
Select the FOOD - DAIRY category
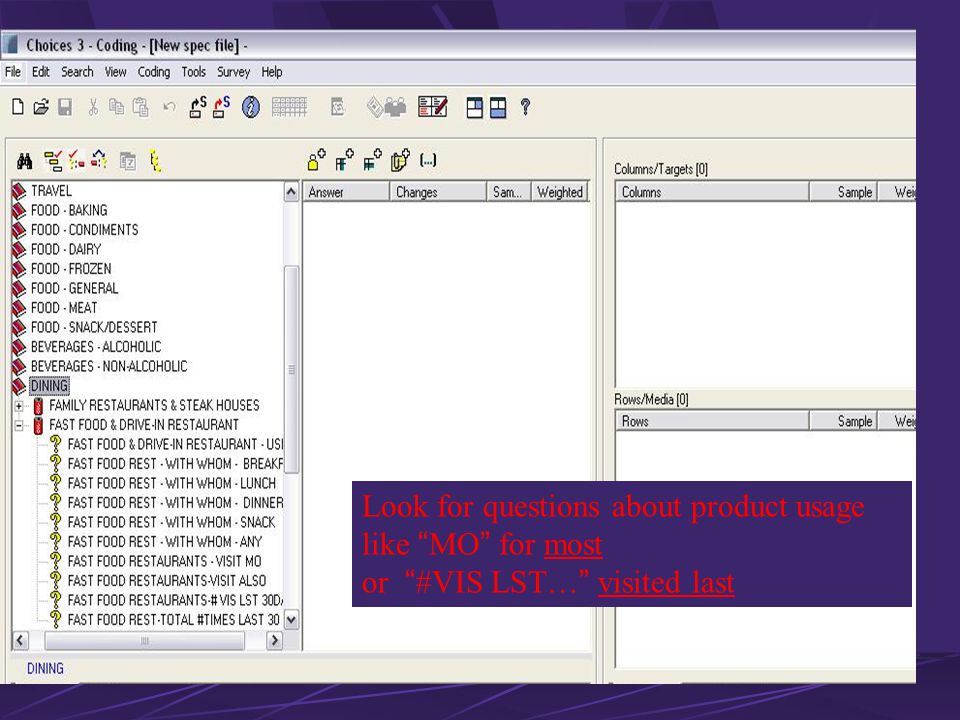click(x=66, y=250)
